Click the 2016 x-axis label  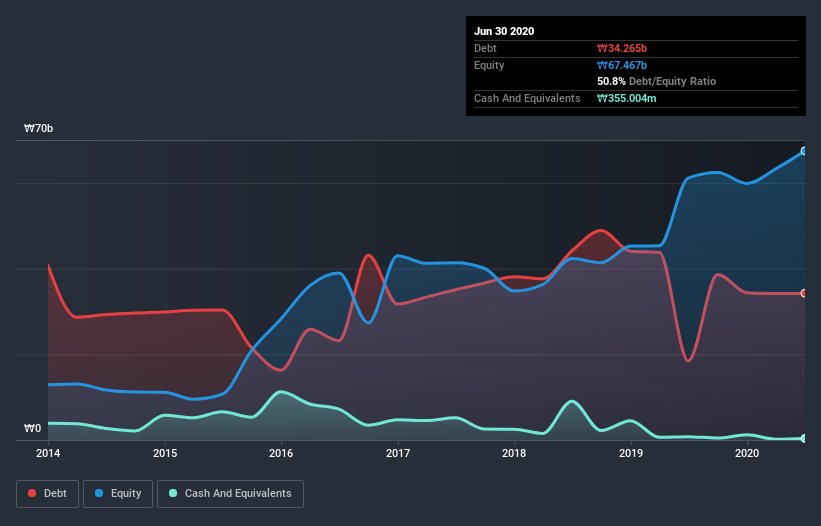coord(281,453)
